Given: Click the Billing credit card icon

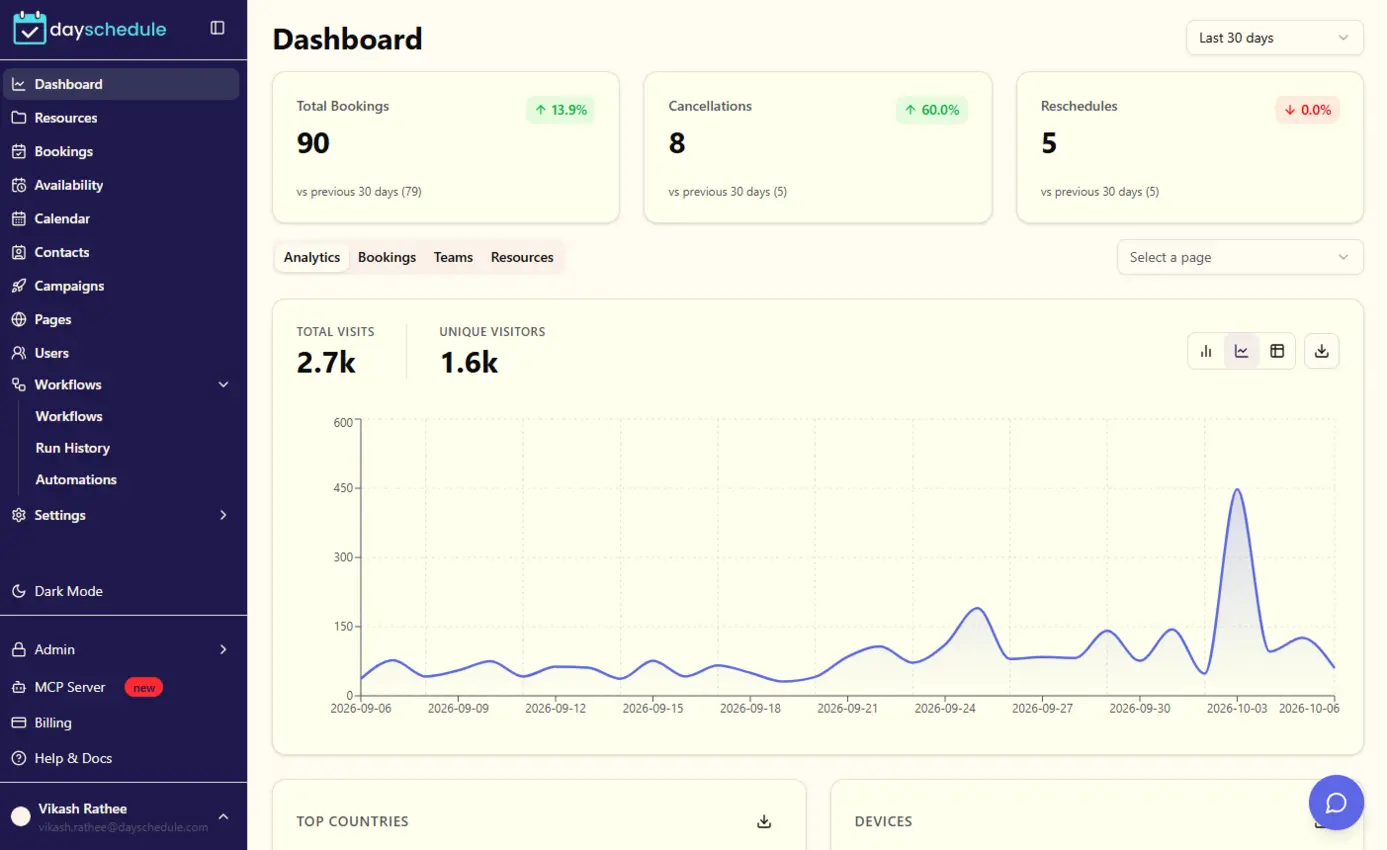Looking at the screenshot, I should [18, 722].
